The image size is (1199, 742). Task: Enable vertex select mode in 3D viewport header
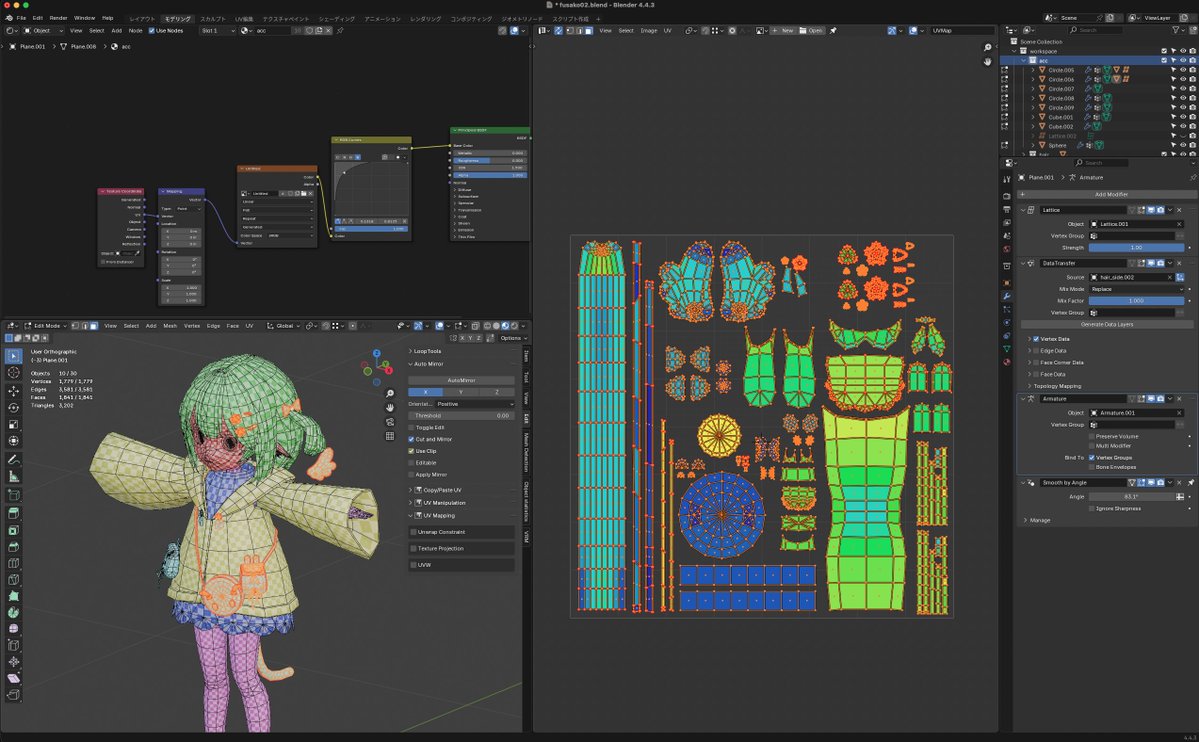[75, 326]
